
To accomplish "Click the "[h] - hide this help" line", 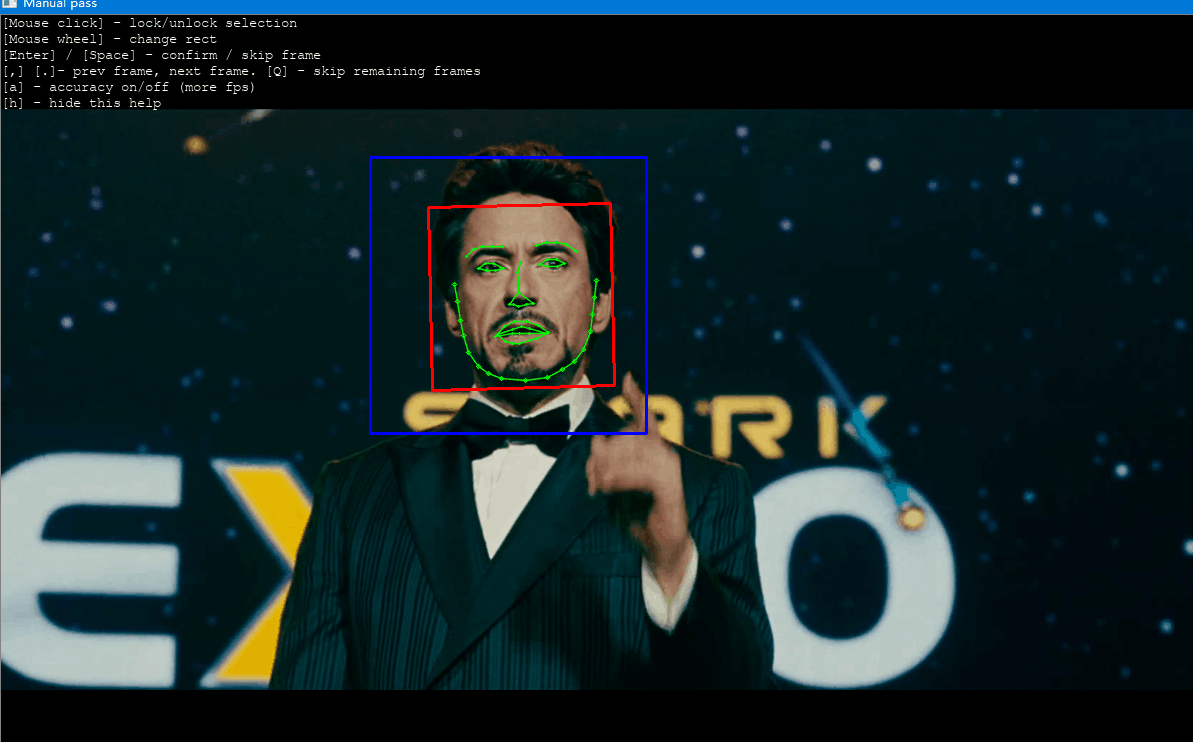I will [x=82, y=103].
